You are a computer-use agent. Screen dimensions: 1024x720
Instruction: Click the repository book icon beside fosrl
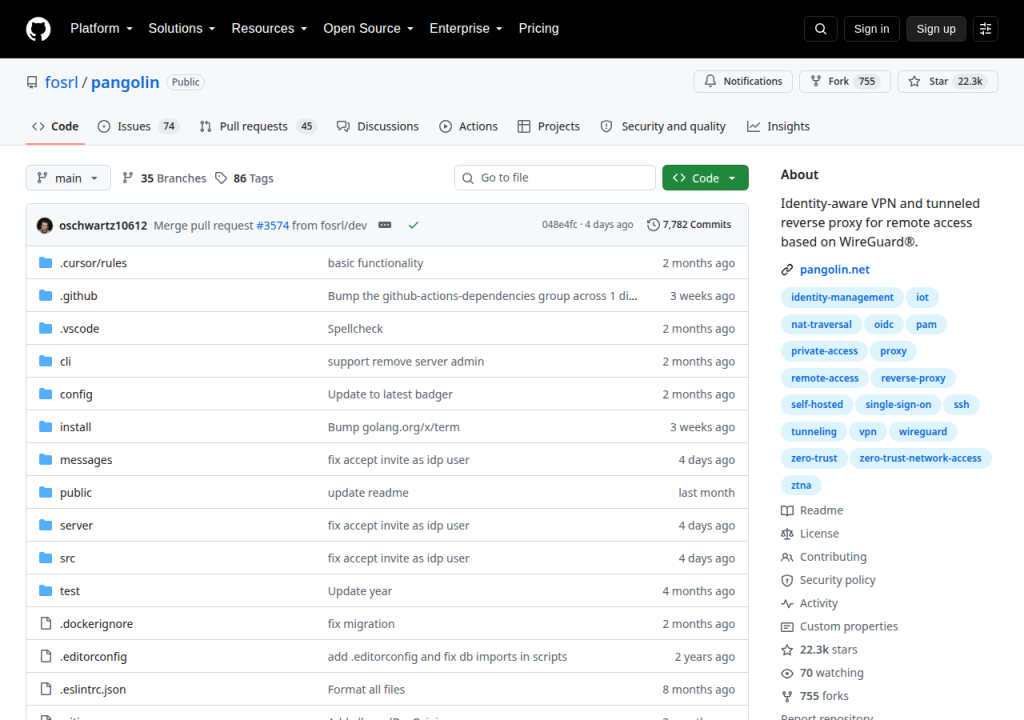pos(31,82)
